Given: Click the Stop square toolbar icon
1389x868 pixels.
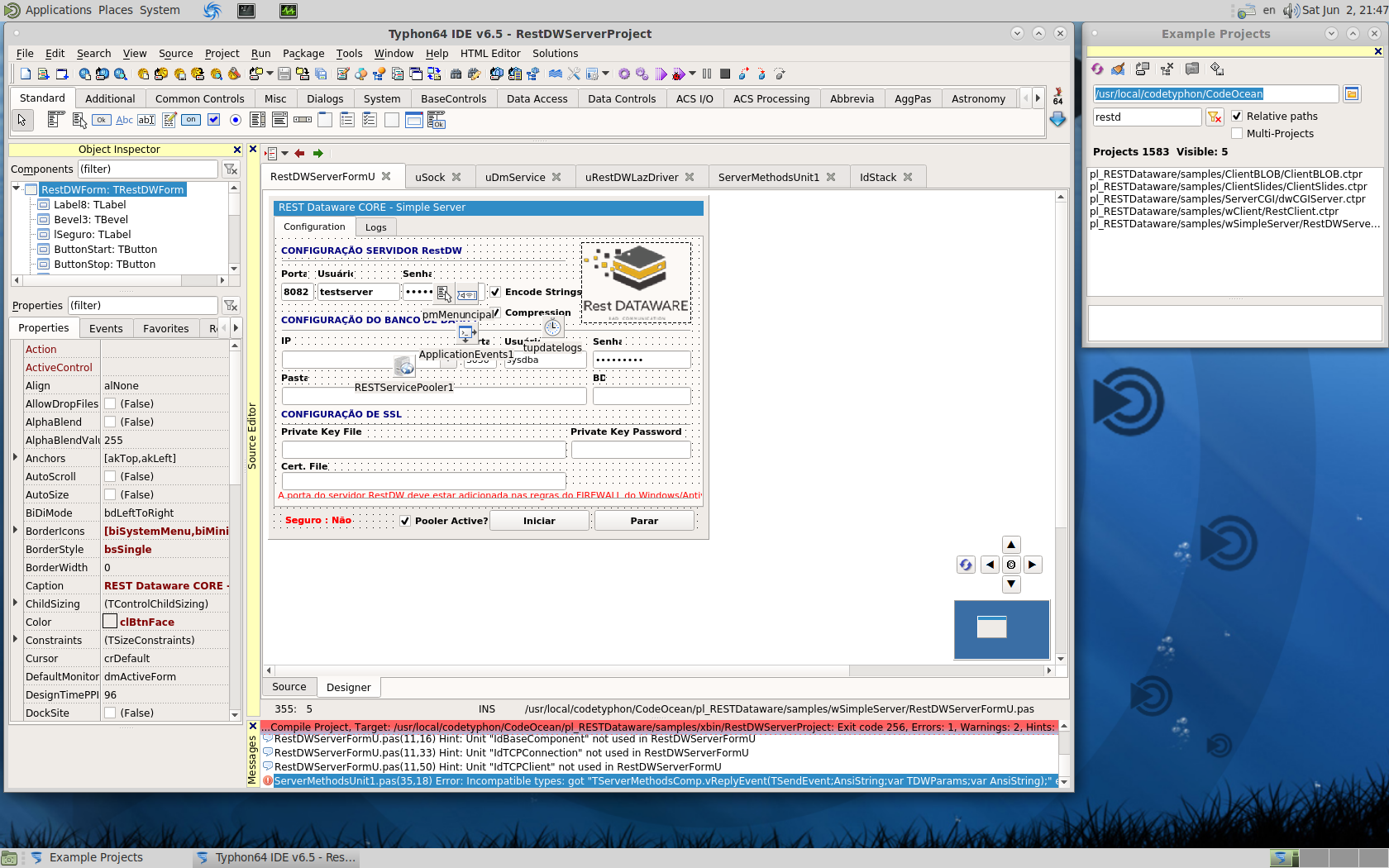Looking at the screenshot, I should click(x=725, y=74).
